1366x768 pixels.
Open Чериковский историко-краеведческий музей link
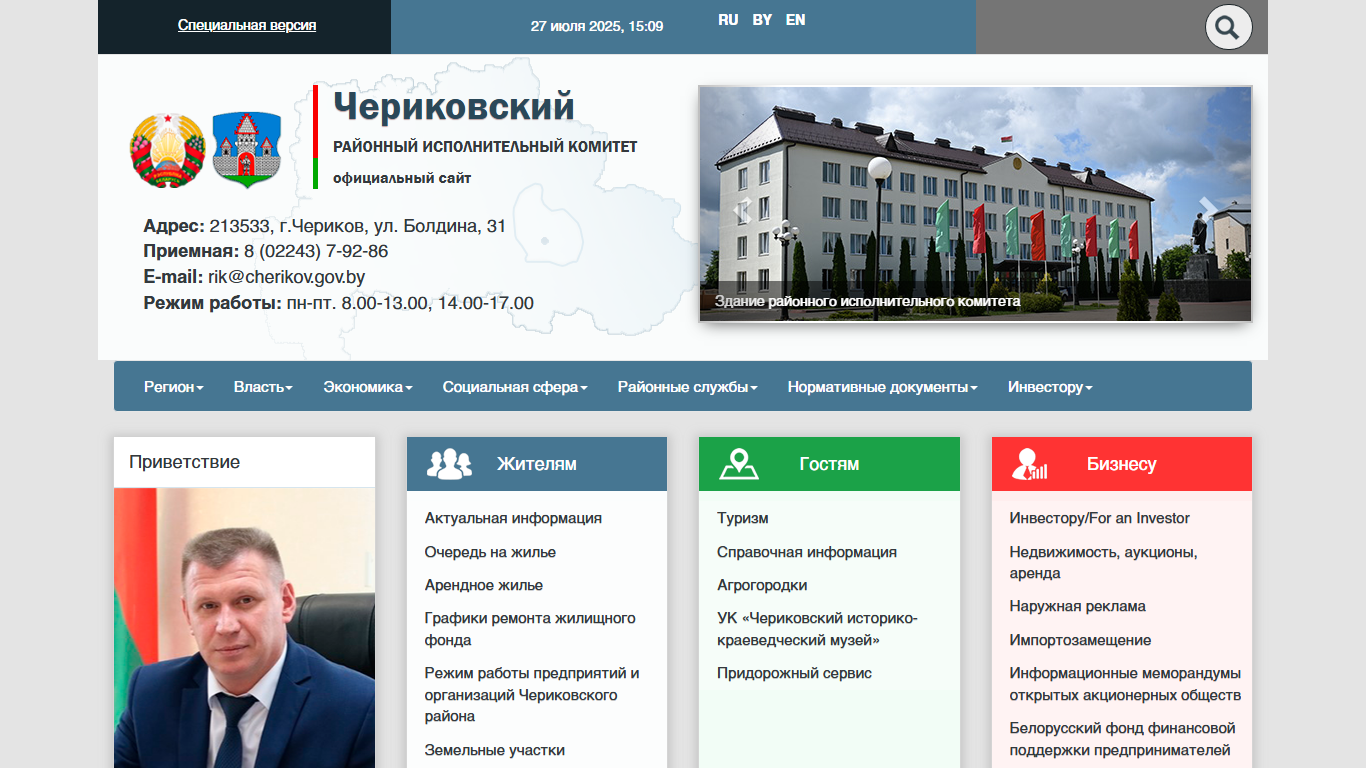[817, 629]
